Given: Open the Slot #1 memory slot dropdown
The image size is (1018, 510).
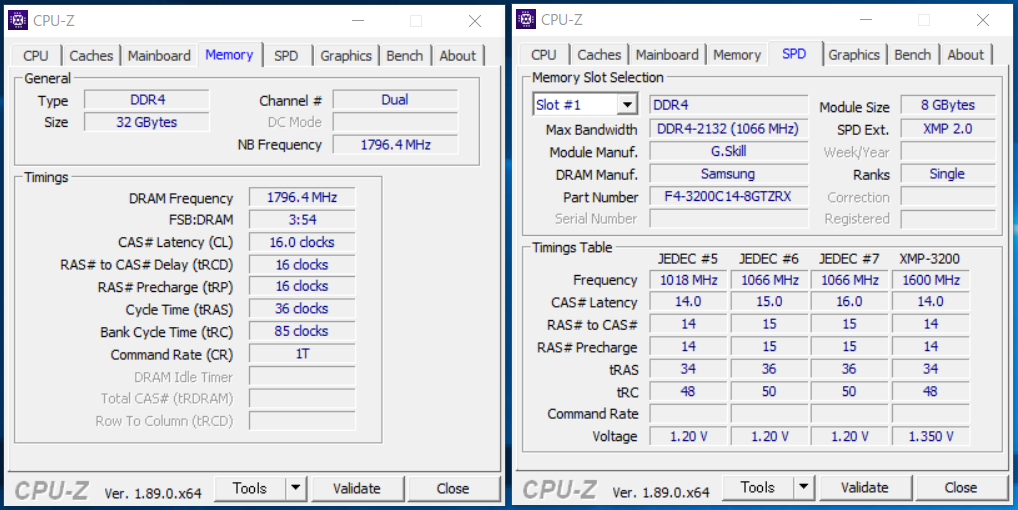Looking at the screenshot, I should tap(585, 104).
